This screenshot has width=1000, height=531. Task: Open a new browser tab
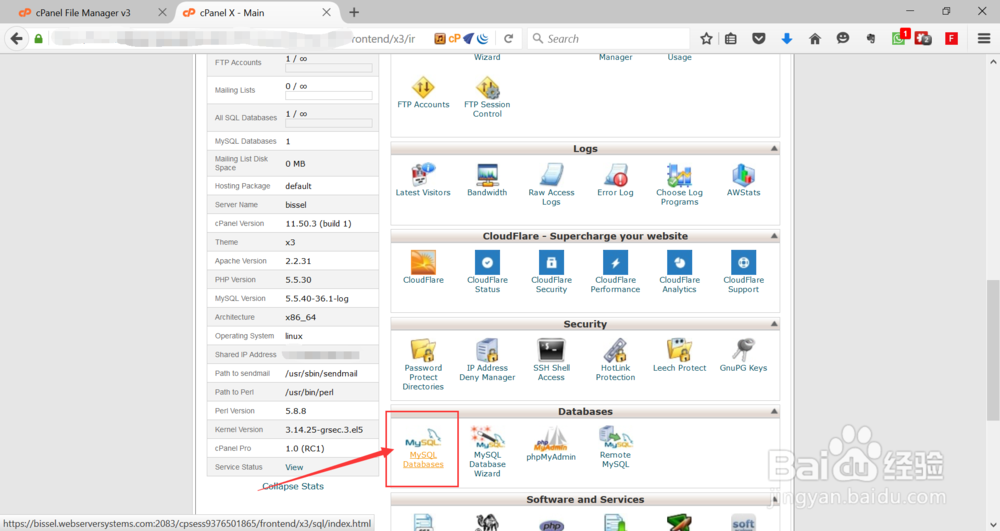(354, 12)
